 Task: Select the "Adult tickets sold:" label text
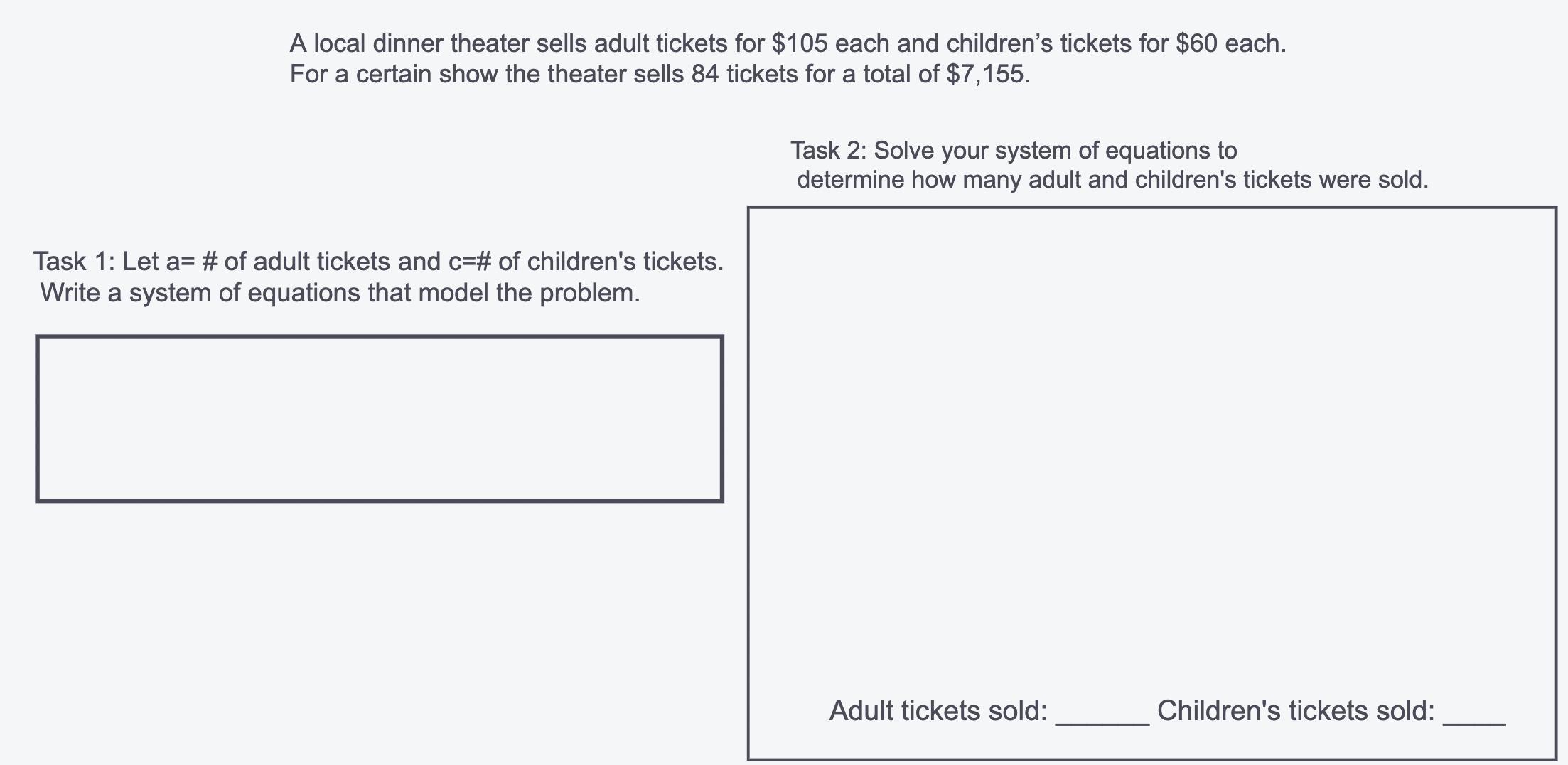point(938,711)
